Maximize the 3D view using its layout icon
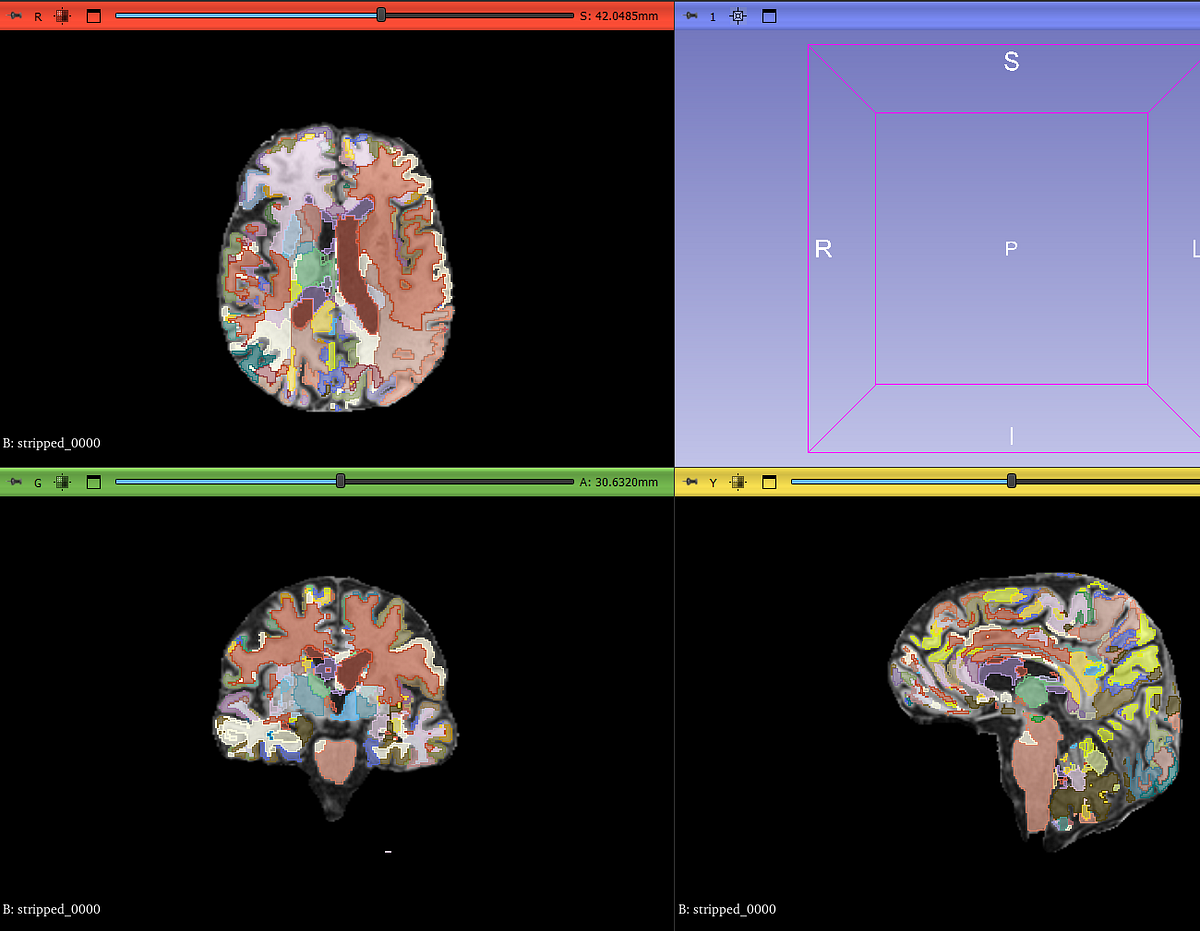1200x931 pixels. [x=769, y=16]
